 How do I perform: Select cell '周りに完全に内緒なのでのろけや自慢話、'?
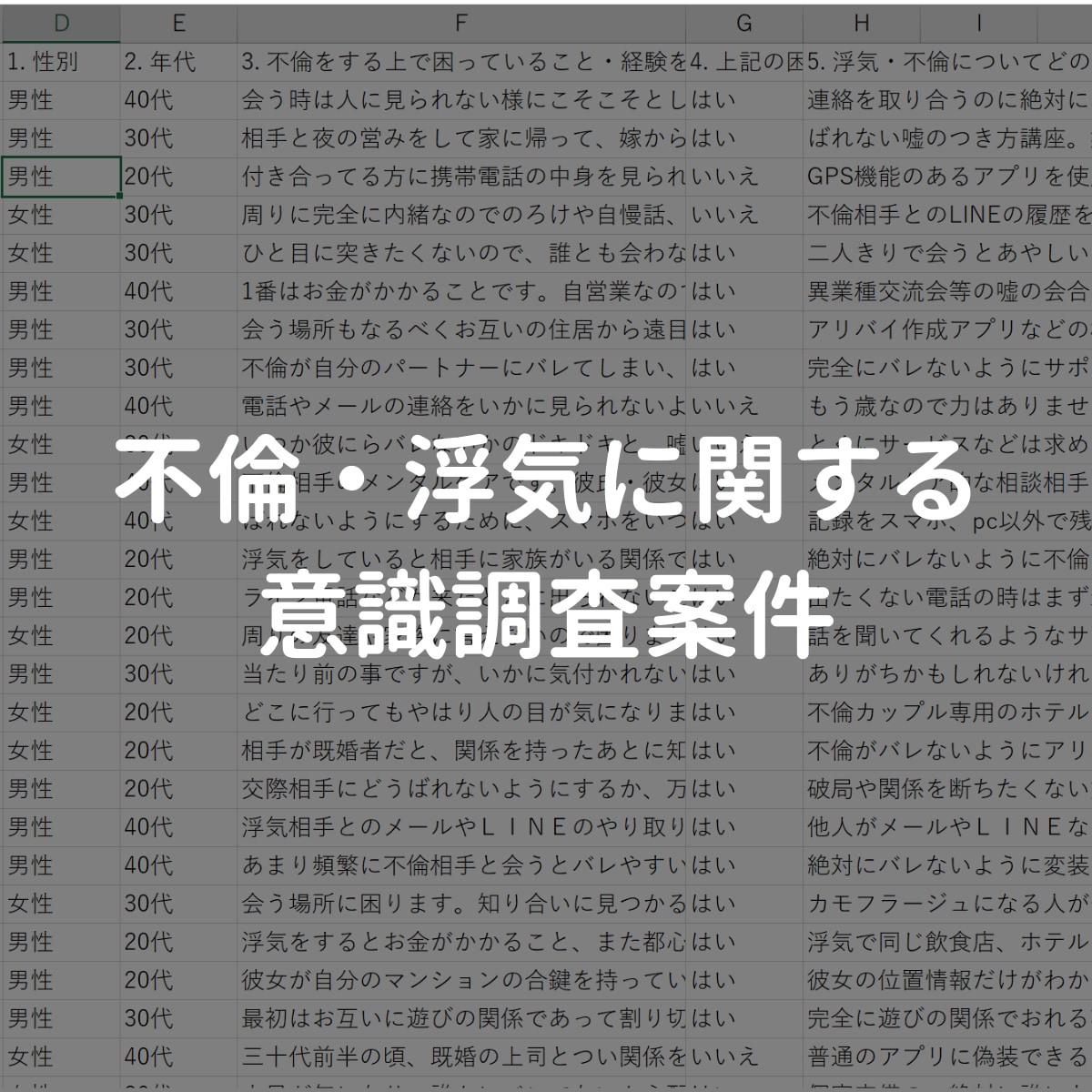pos(461,215)
